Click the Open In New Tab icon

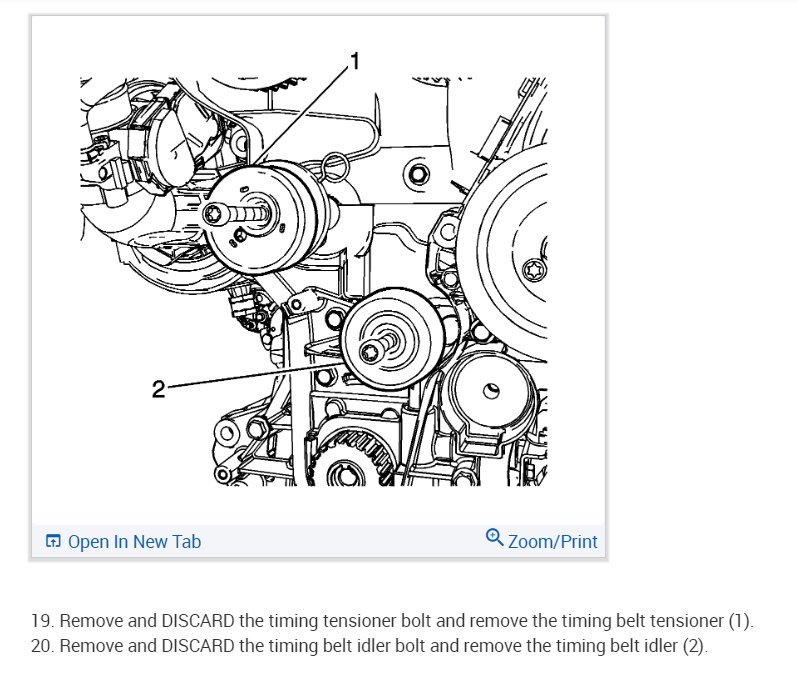pos(53,541)
